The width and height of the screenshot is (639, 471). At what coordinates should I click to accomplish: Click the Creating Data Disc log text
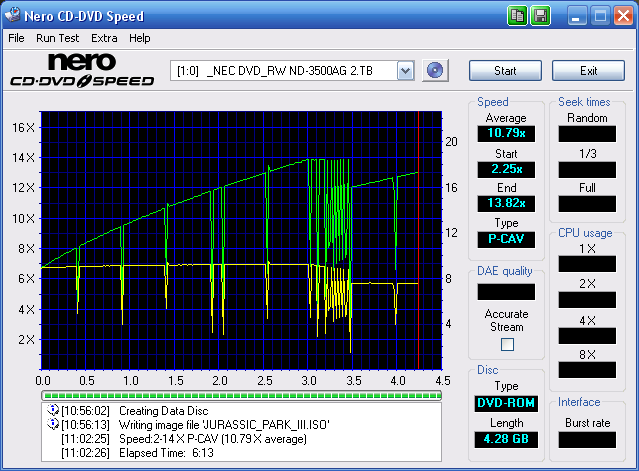click(163, 411)
